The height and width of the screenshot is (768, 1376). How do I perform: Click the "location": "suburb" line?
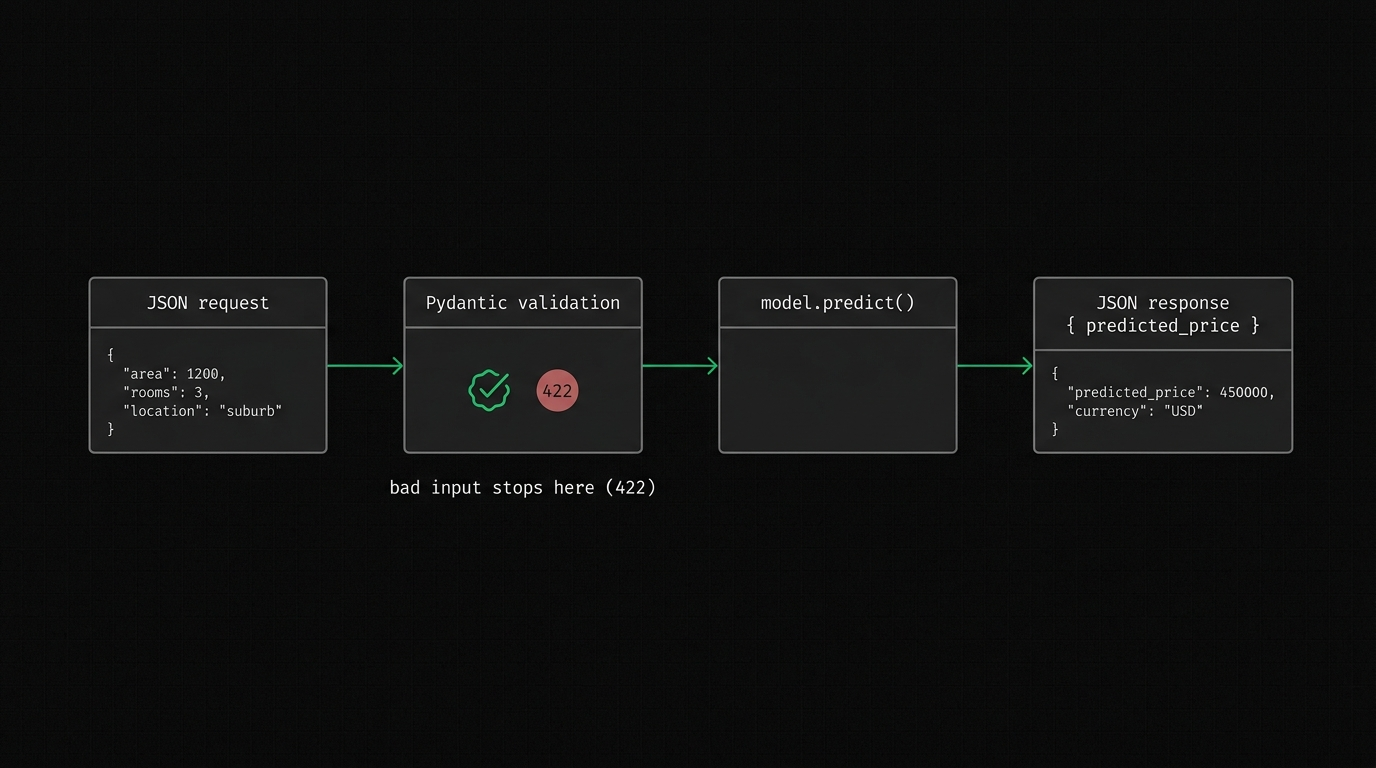(203, 410)
